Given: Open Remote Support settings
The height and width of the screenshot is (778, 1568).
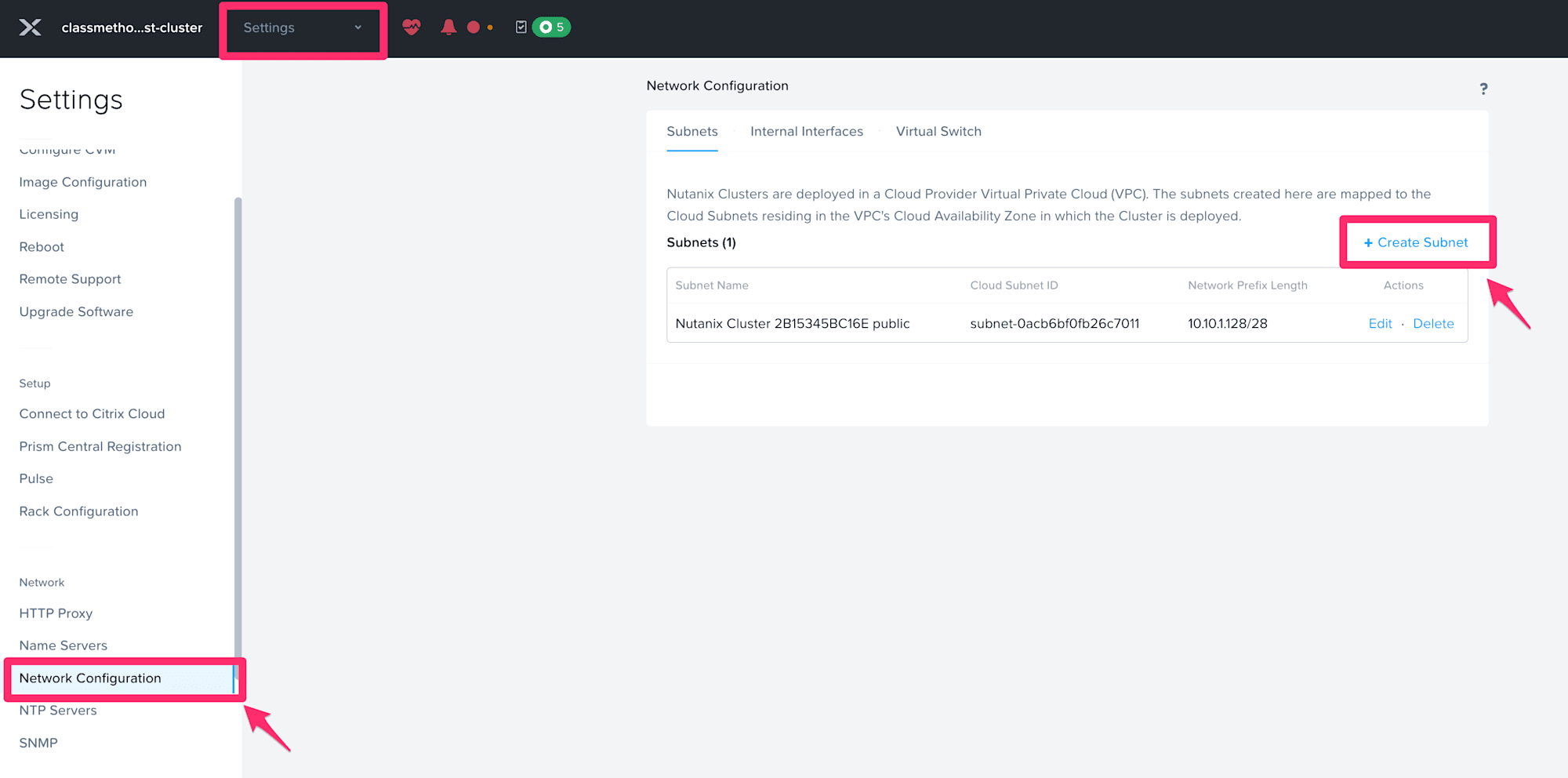Looking at the screenshot, I should 70,278.
